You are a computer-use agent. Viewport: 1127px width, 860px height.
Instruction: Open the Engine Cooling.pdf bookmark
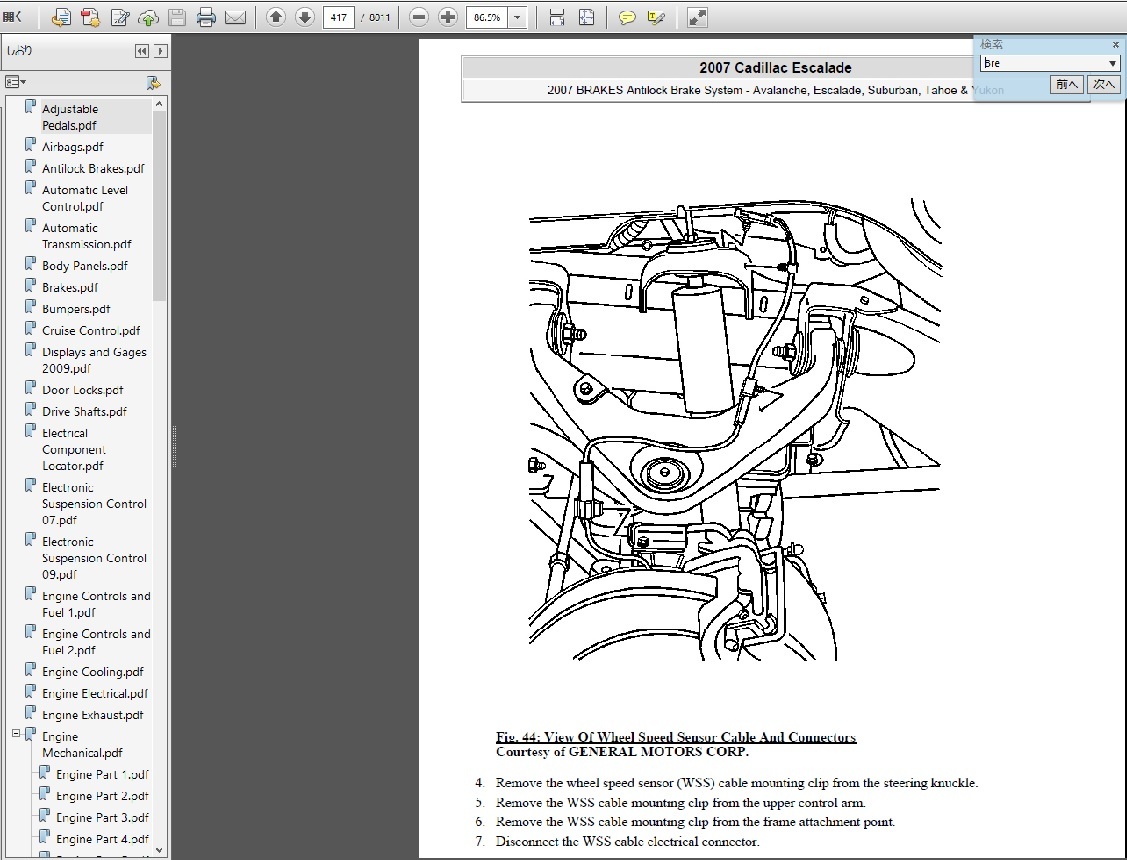click(92, 672)
